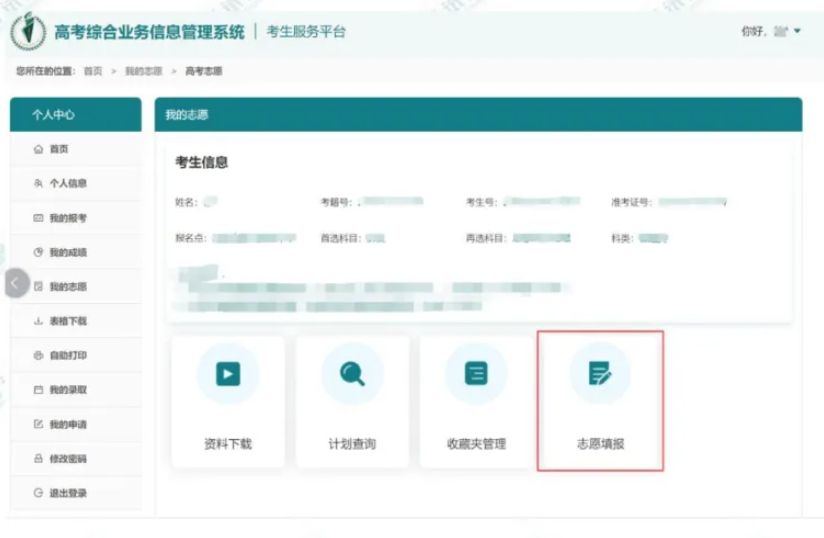
Task: Open 我的成绩 sidebar menu item
Action: 76,252
